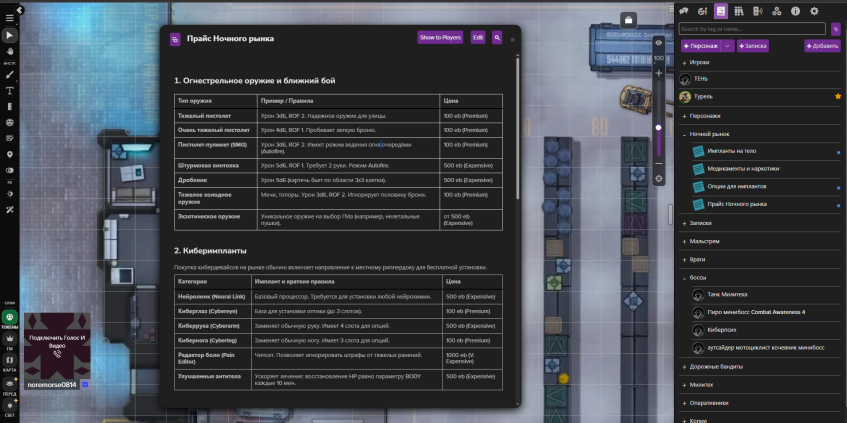Select the Text tool
Screen dimensions: 847x423
[9, 91]
